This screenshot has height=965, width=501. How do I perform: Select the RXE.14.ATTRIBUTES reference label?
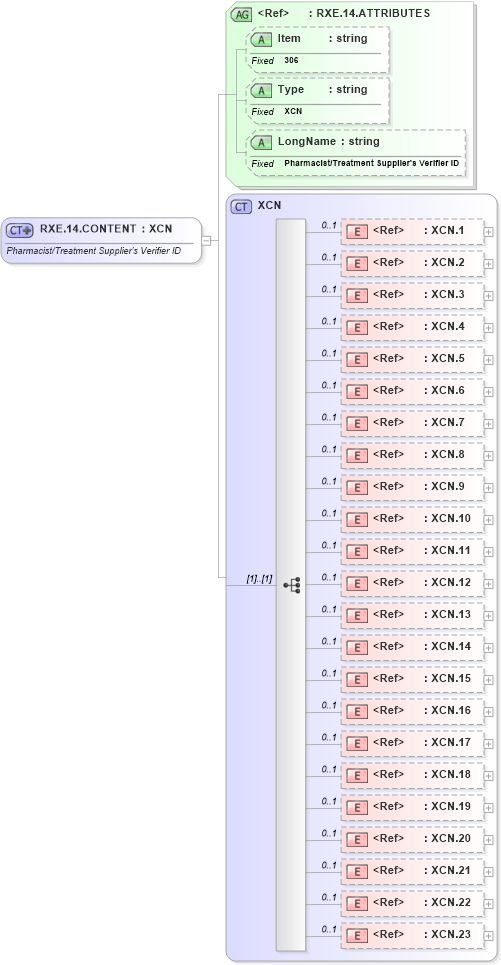(x=343, y=13)
